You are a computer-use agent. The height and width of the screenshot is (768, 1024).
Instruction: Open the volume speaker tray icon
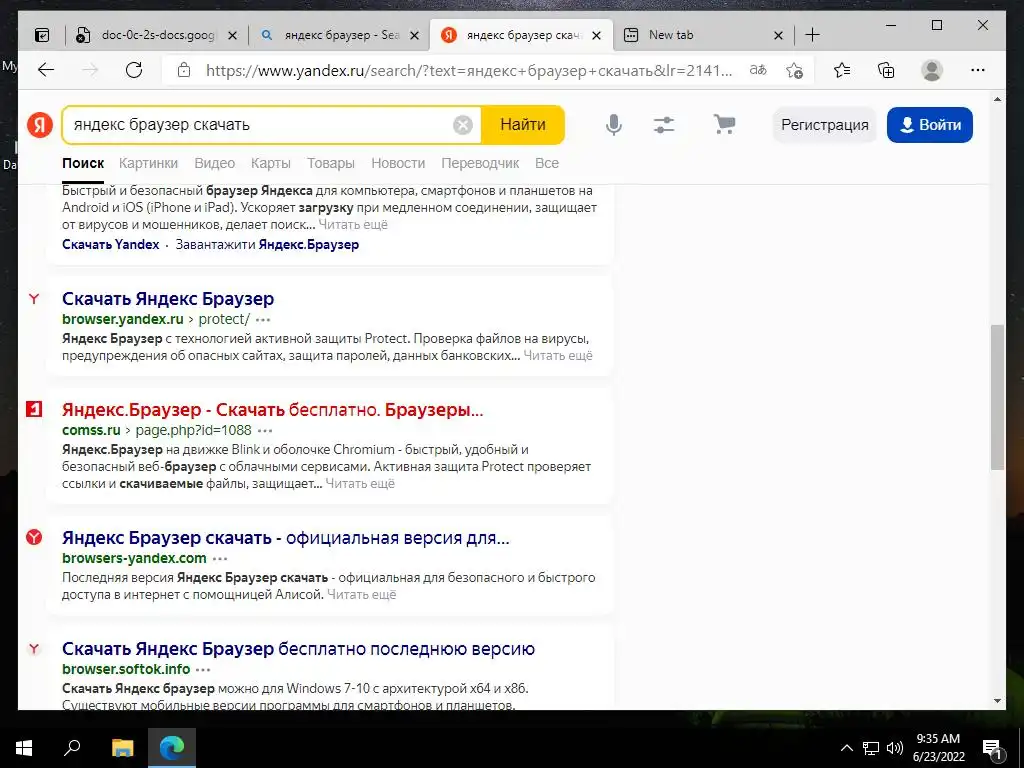(895, 748)
